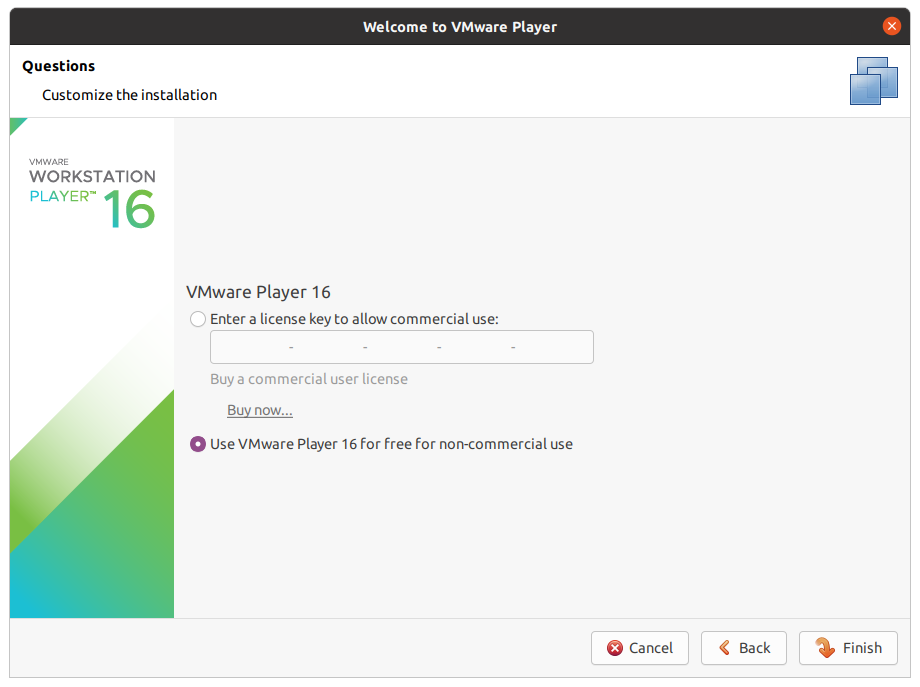The image size is (920, 687).
Task: Click the Workstation Player 16 logo
Action: click(x=93, y=192)
